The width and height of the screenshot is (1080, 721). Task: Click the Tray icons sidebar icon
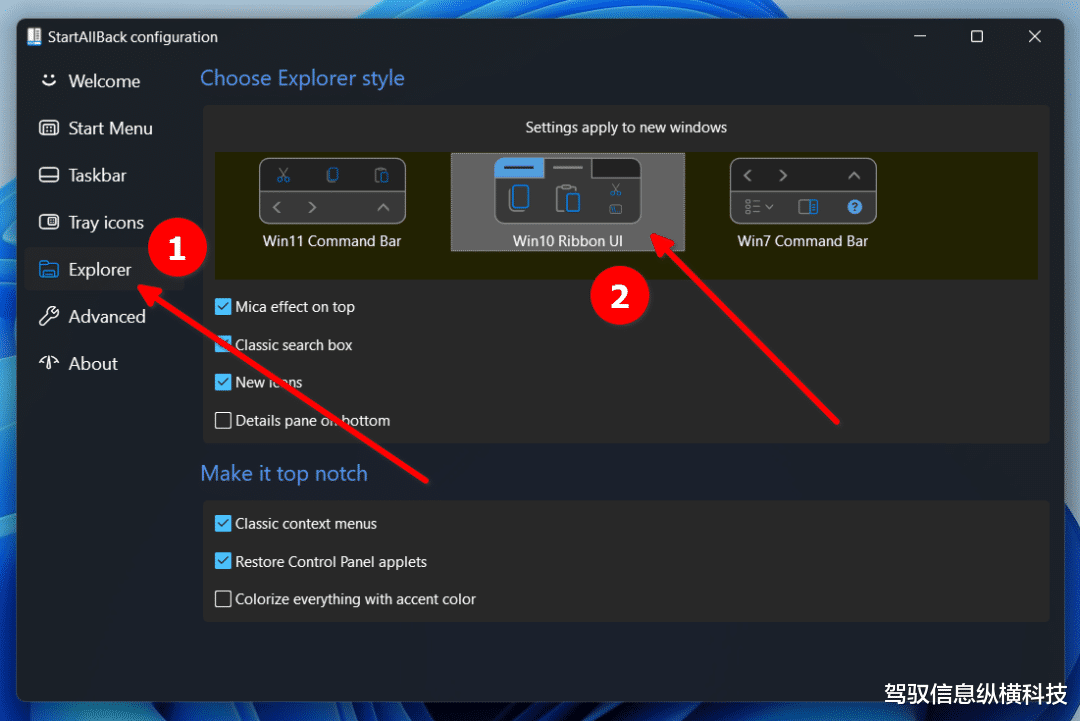[49, 222]
